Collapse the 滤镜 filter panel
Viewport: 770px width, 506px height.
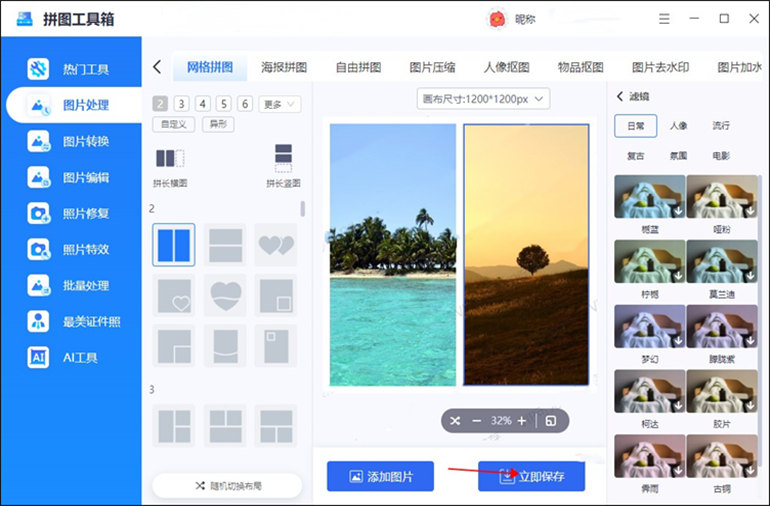coord(620,96)
